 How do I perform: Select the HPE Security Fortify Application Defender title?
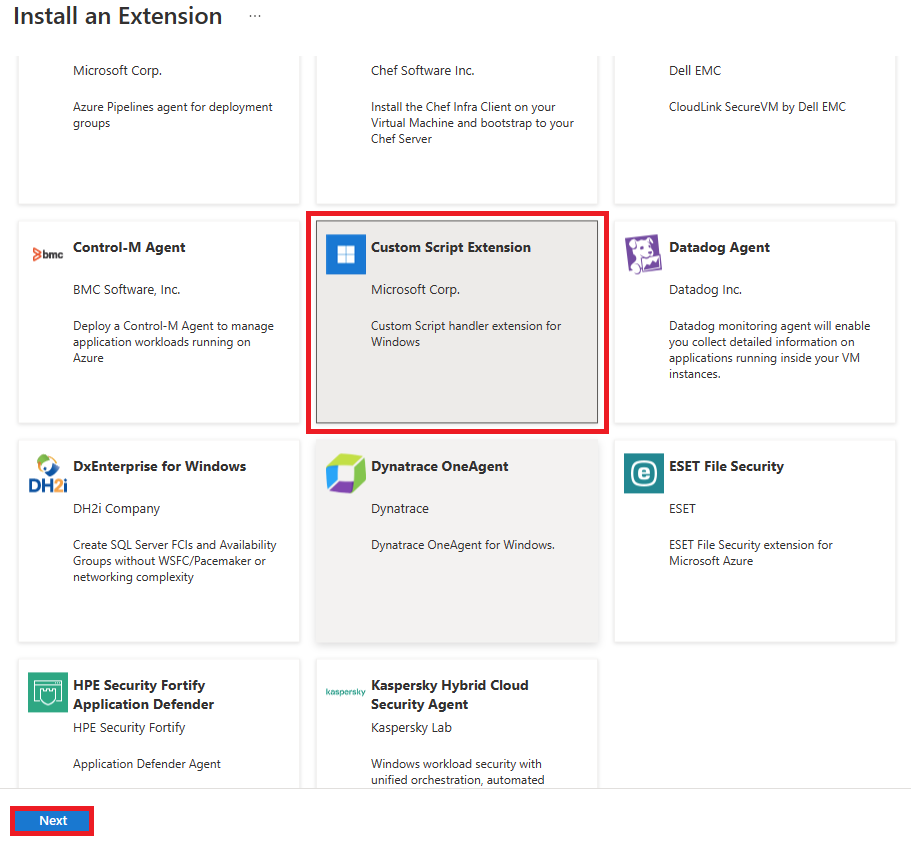tap(144, 694)
